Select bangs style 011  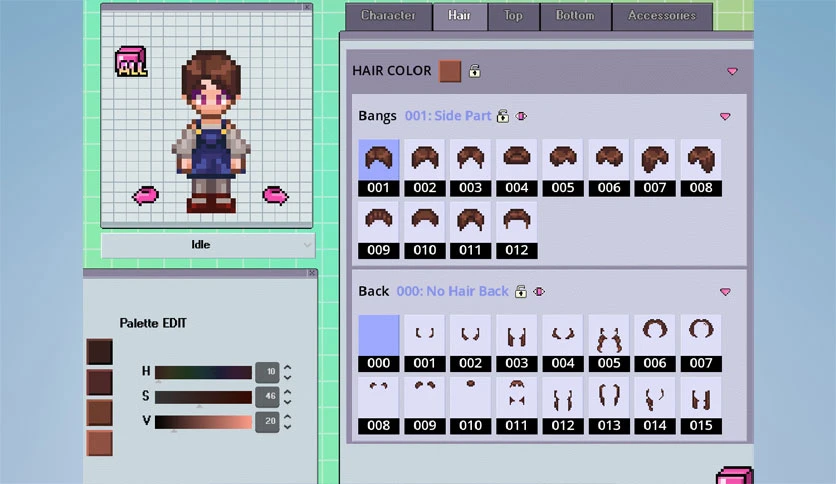470,230
